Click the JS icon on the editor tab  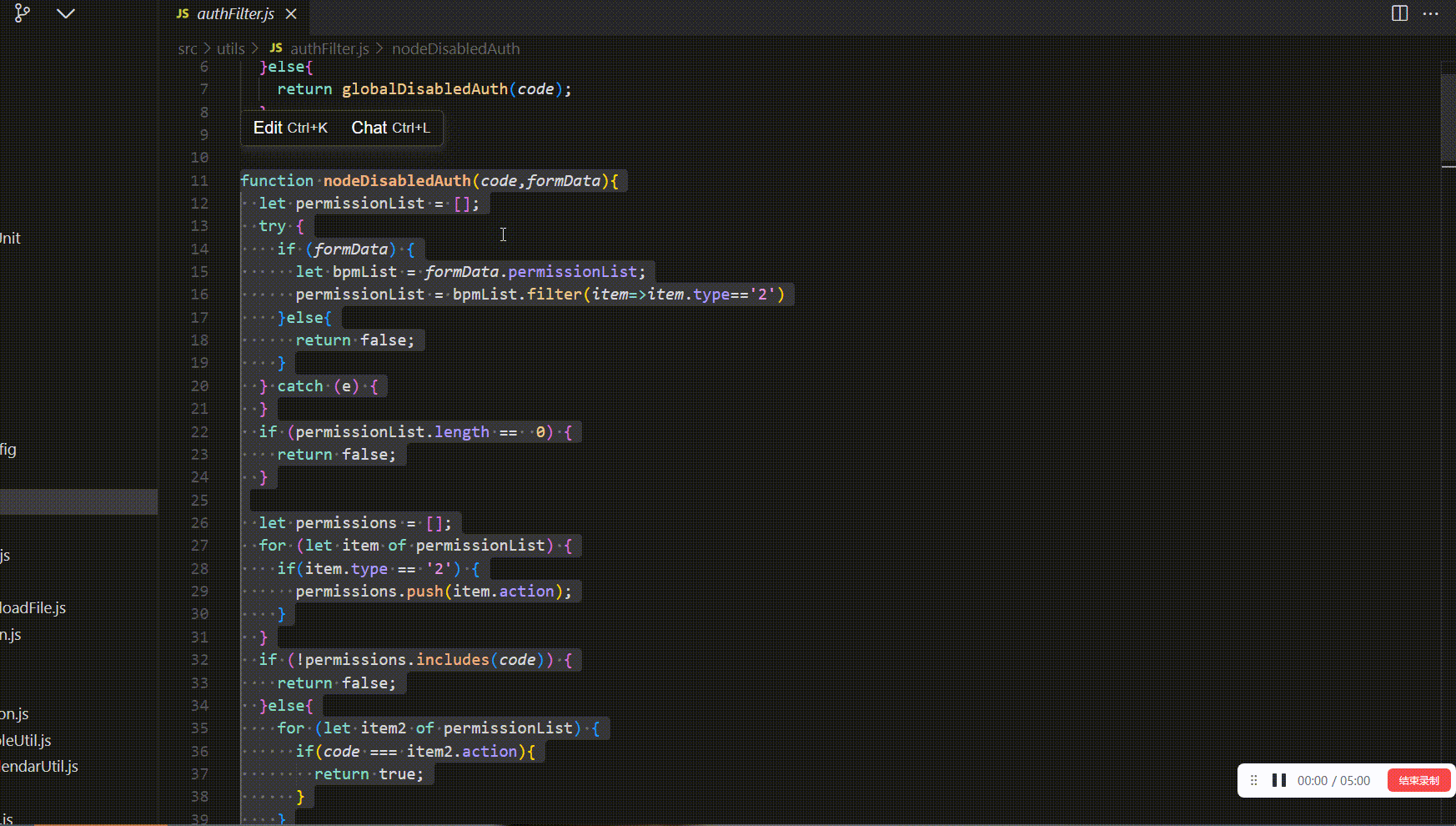click(183, 13)
